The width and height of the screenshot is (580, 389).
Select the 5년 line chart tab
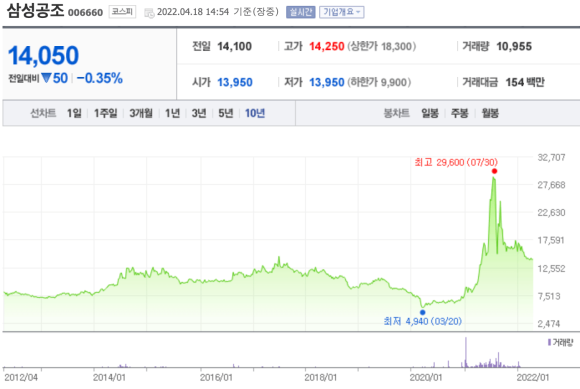226,113
